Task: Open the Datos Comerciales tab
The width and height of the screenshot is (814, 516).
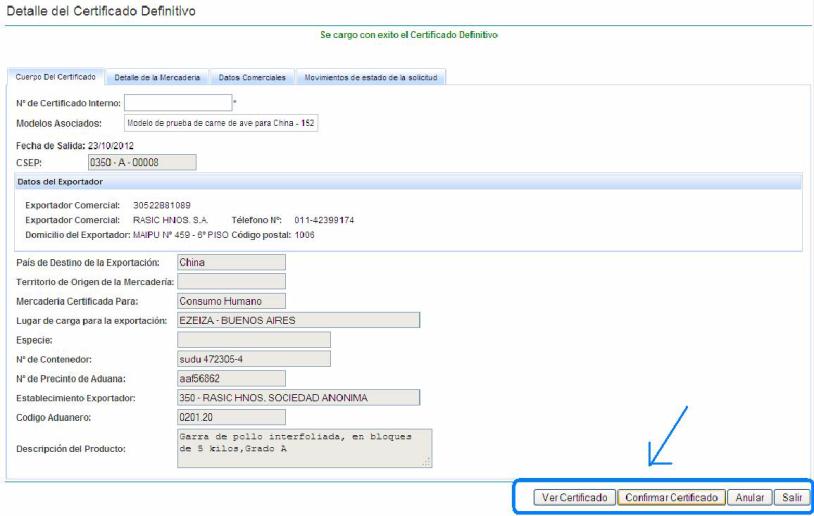Action: (x=252, y=77)
